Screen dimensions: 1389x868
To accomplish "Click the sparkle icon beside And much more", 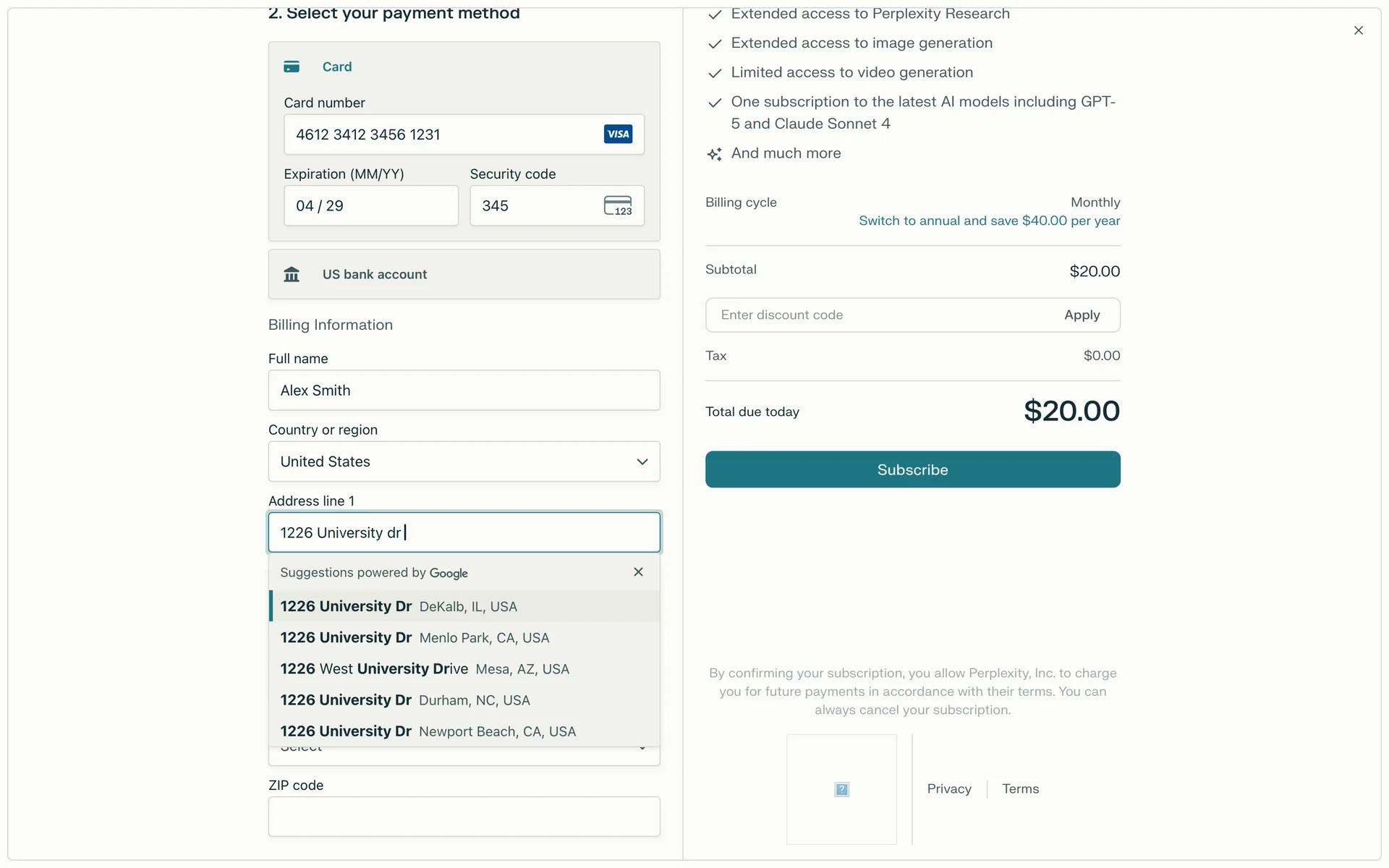I will click(x=715, y=154).
